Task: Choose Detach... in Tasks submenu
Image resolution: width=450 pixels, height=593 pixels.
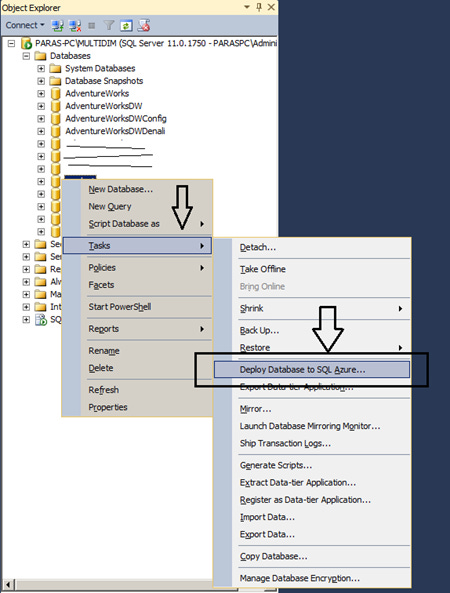Action: [x=312, y=247]
